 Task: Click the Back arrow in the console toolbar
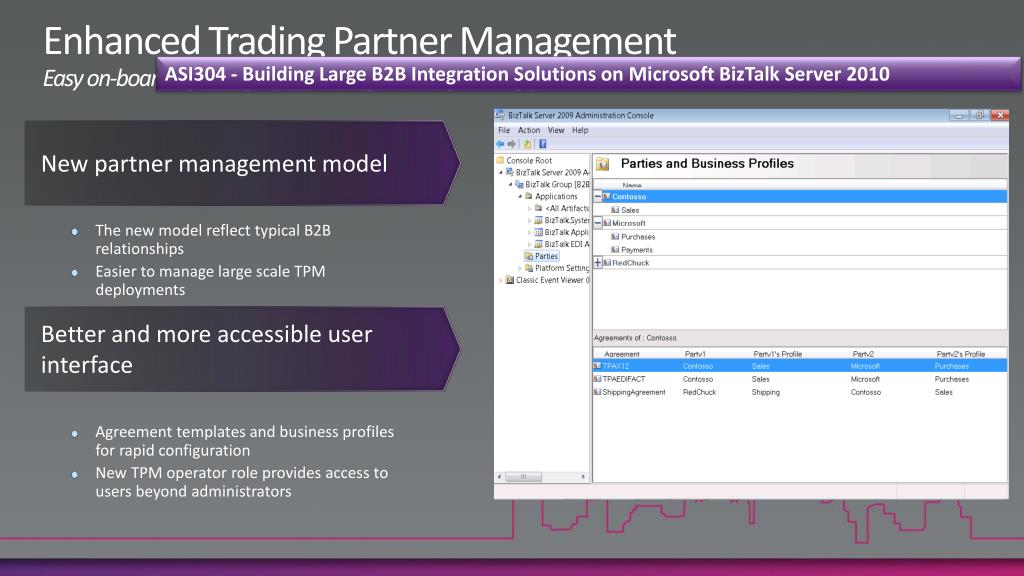[500, 144]
